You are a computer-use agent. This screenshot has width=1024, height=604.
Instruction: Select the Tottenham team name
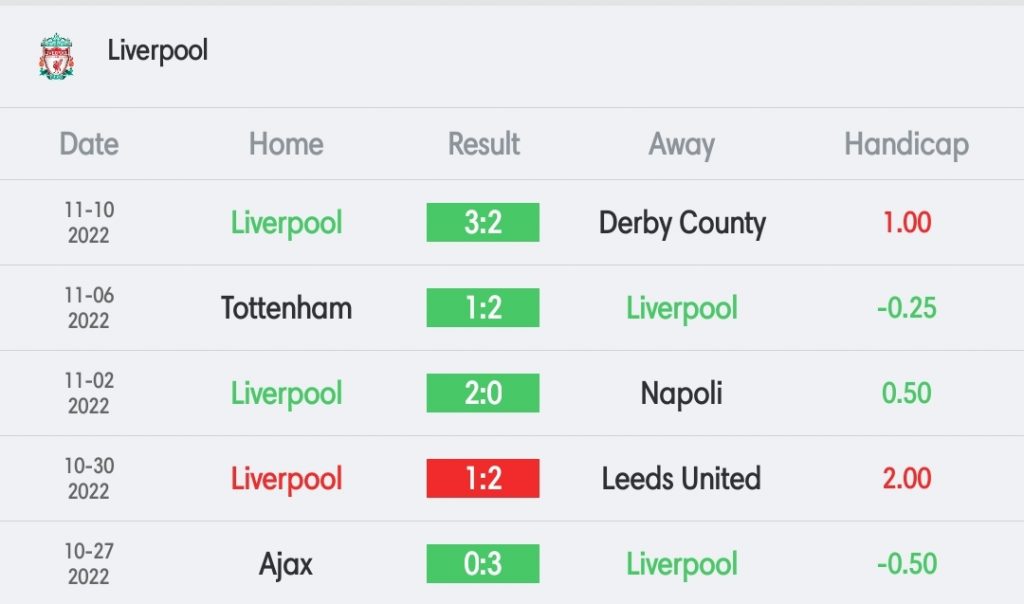tap(286, 308)
